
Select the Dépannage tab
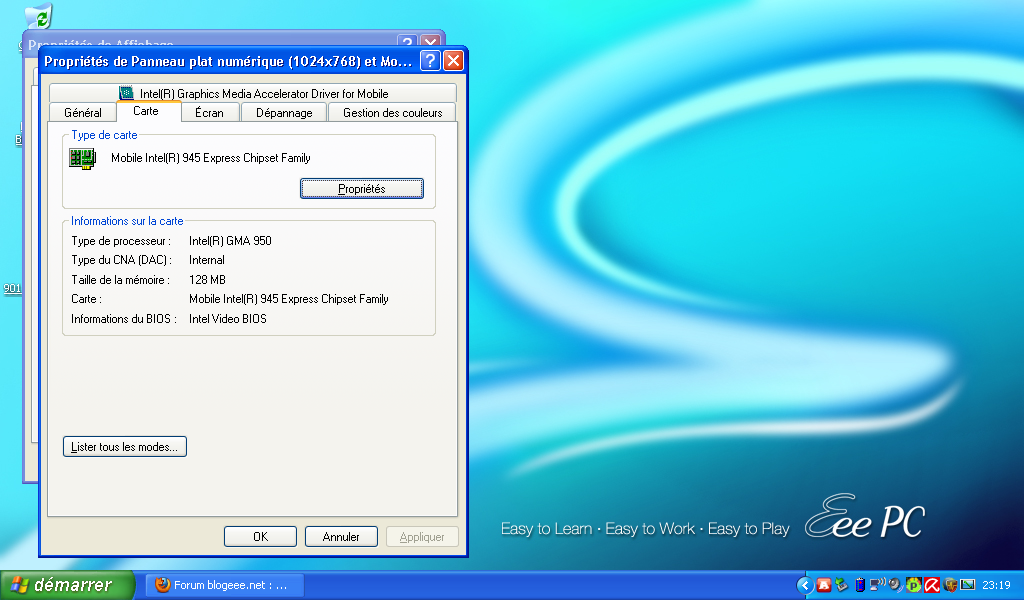tap(284, 113)
